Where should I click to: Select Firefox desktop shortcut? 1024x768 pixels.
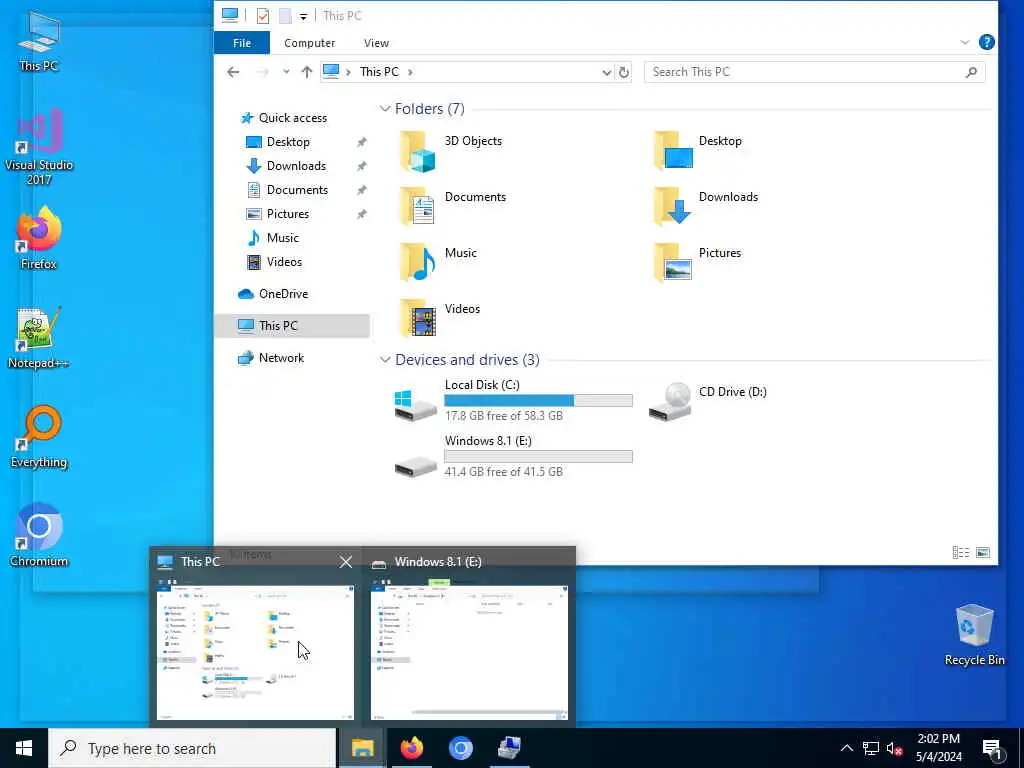click(39, 239)
